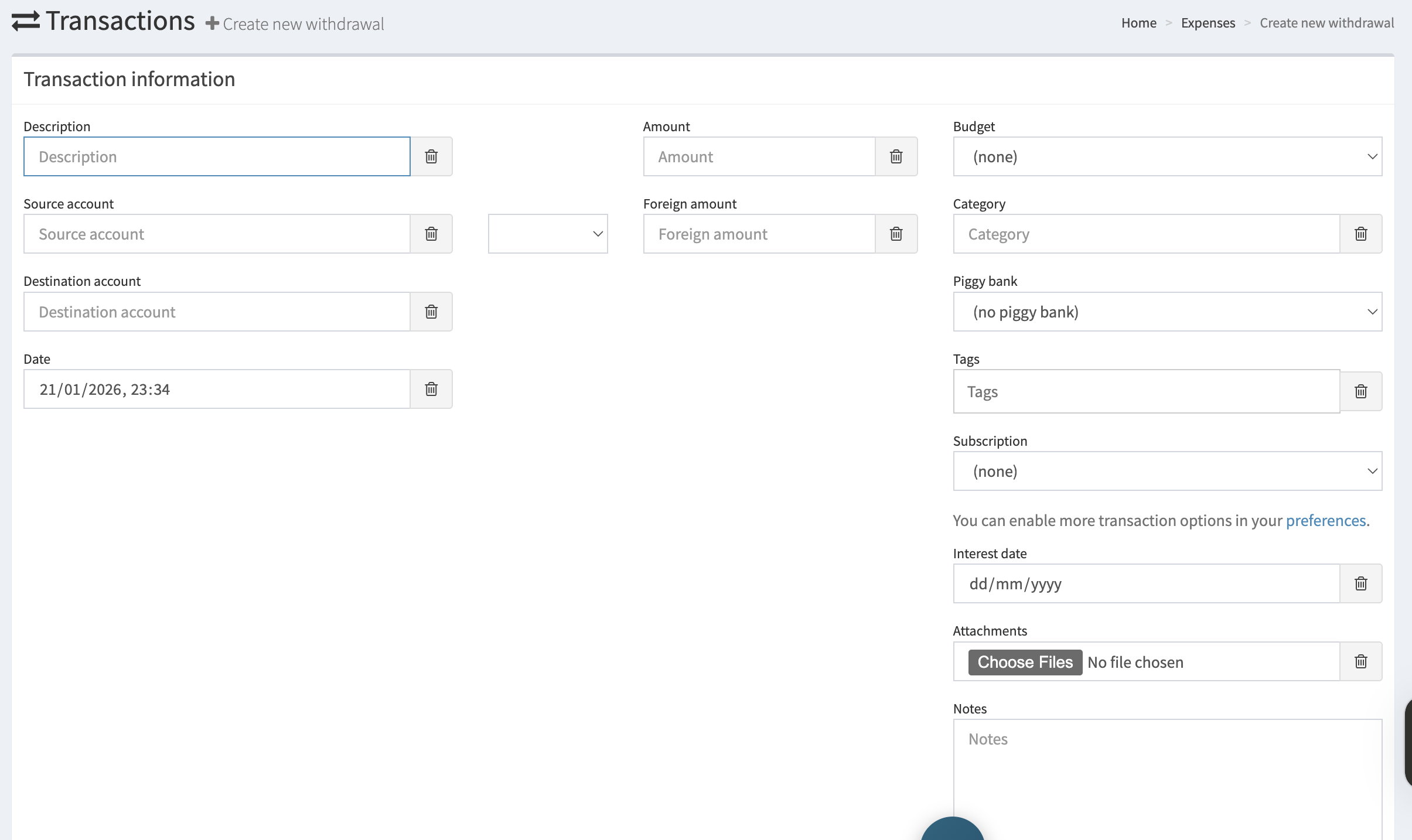Clear the Date field via its trash icon

(x=431, y=388)
